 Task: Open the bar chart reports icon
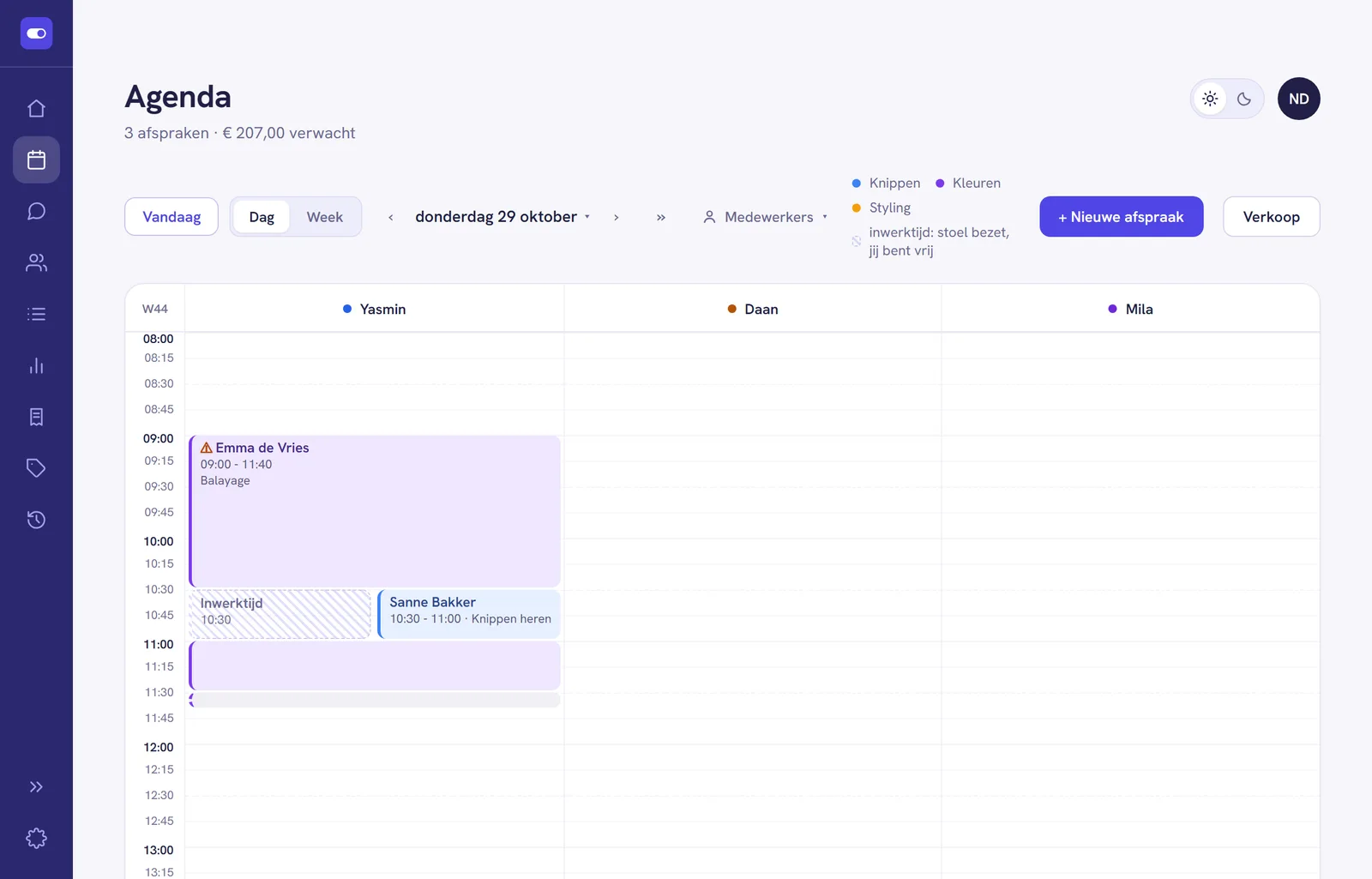36,365
